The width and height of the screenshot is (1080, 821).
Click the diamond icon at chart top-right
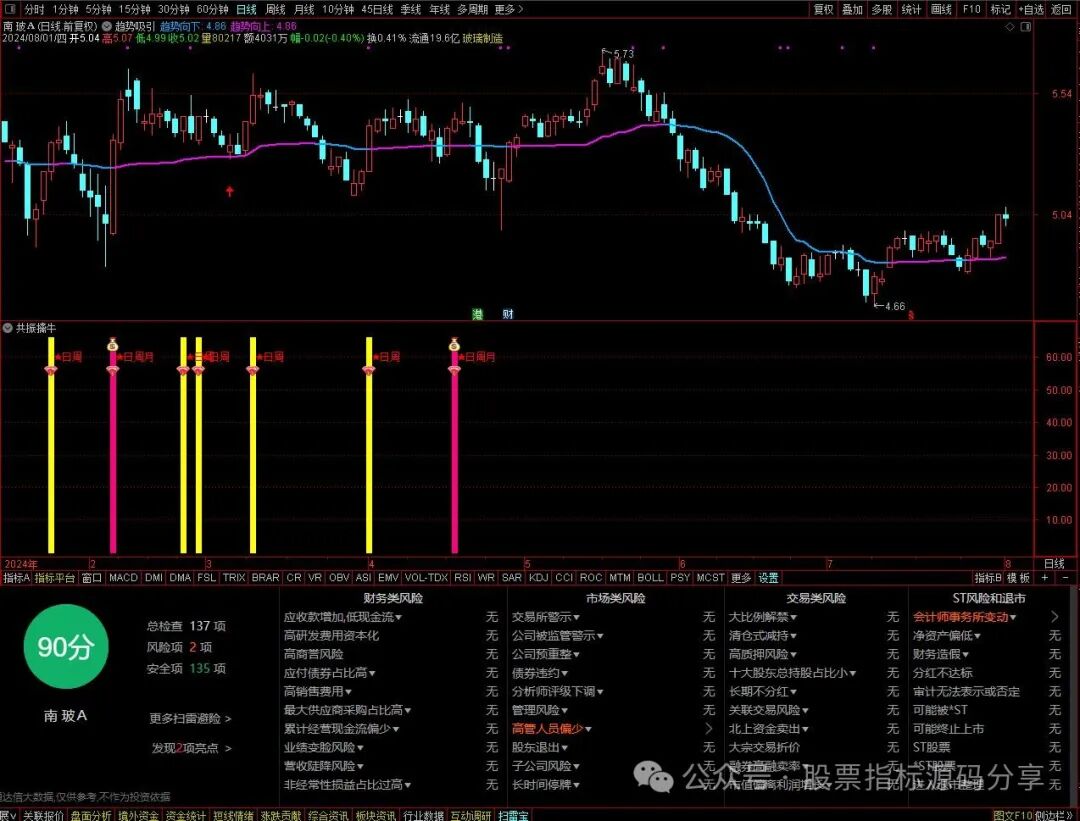tap(1010, 27)
